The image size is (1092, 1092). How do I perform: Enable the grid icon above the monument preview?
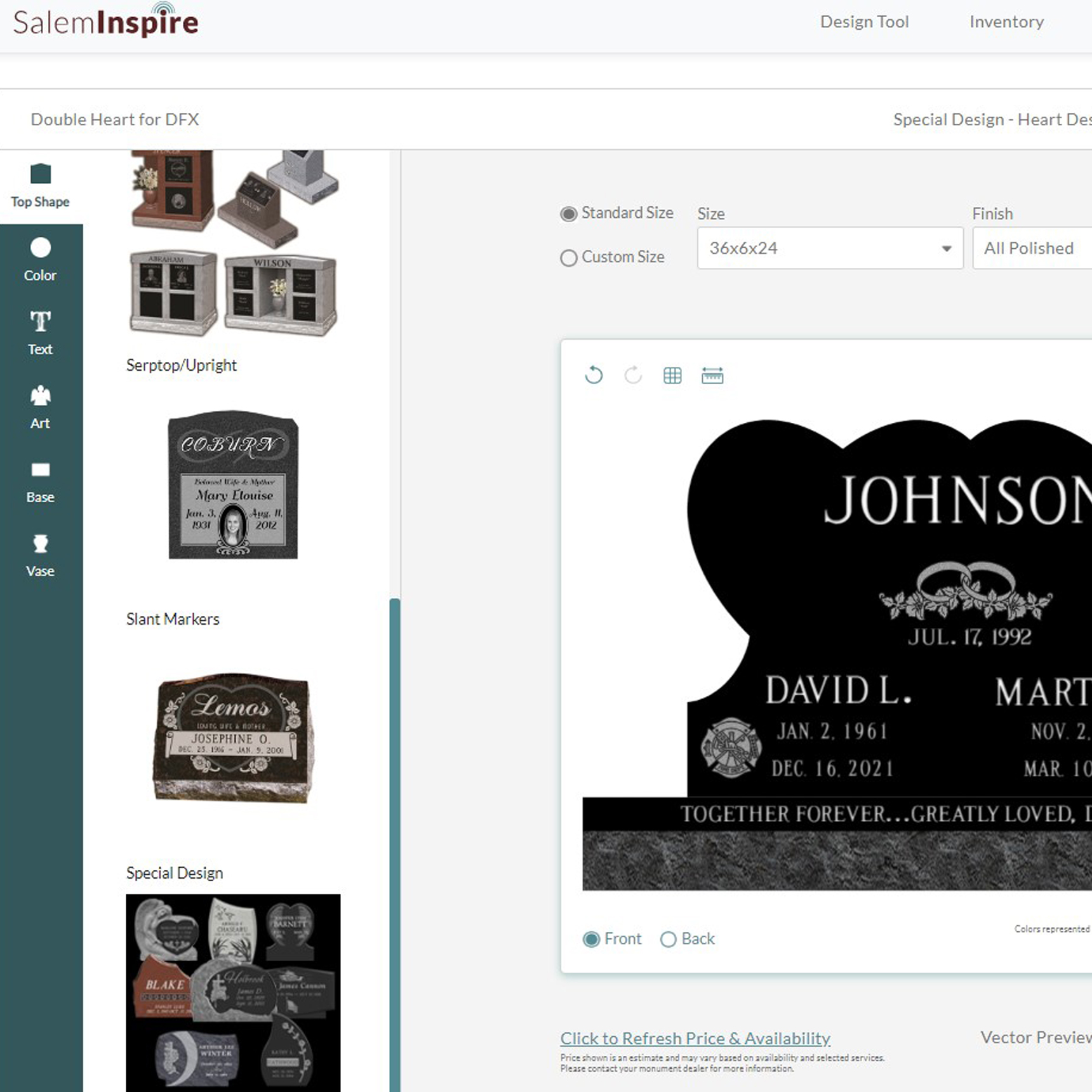[672, 375]
